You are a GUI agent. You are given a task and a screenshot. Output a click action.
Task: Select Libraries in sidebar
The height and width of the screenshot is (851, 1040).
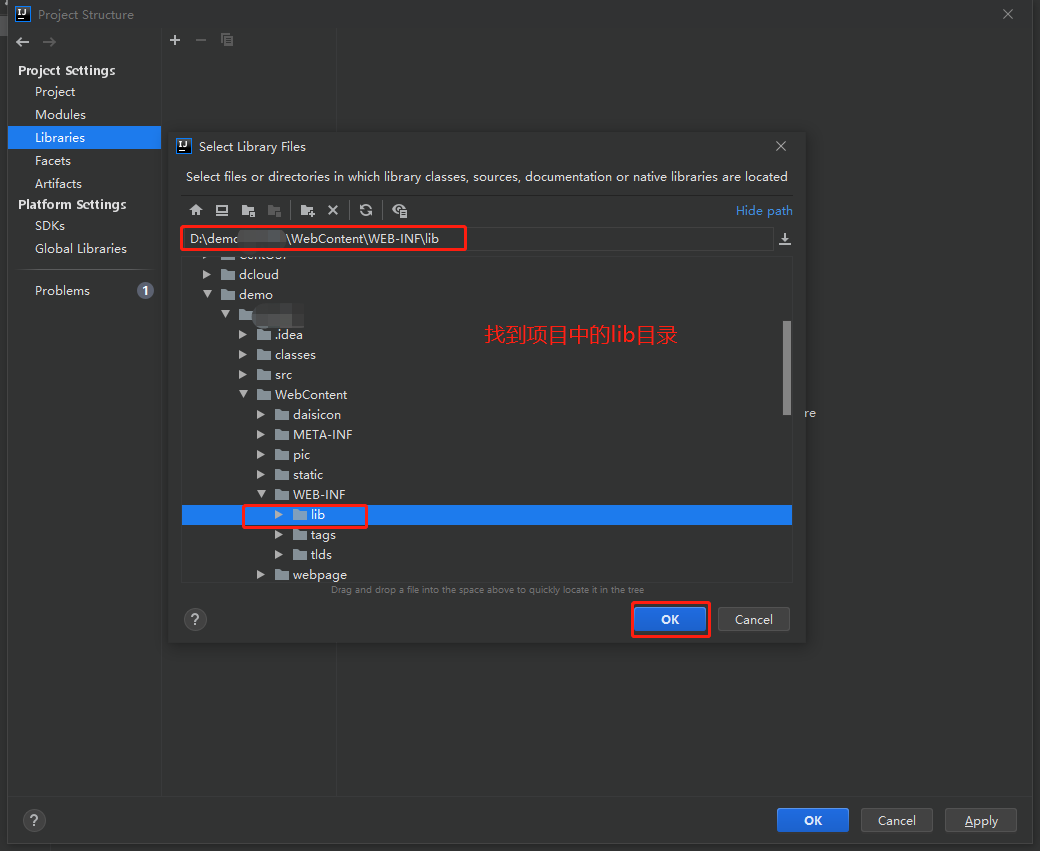[x=84, y=137]
